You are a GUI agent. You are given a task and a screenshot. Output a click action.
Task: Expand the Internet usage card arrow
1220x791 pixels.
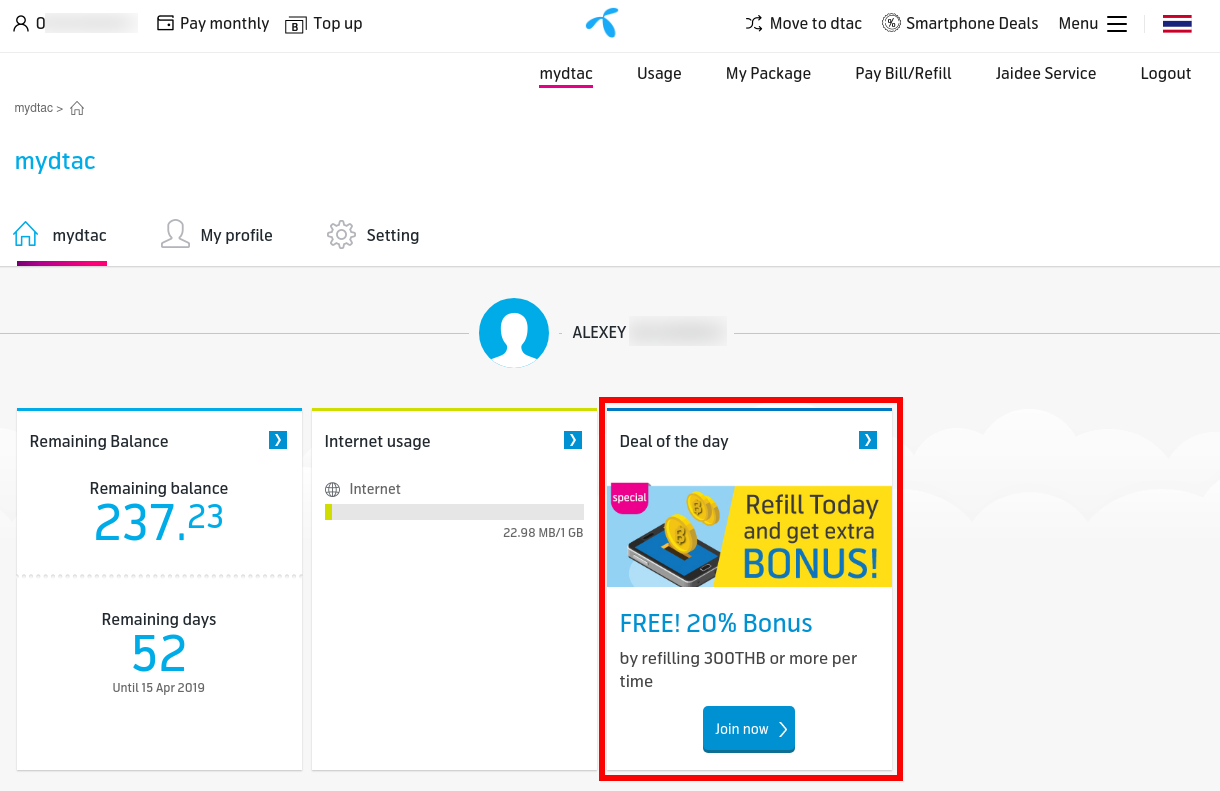pos(573,440)
